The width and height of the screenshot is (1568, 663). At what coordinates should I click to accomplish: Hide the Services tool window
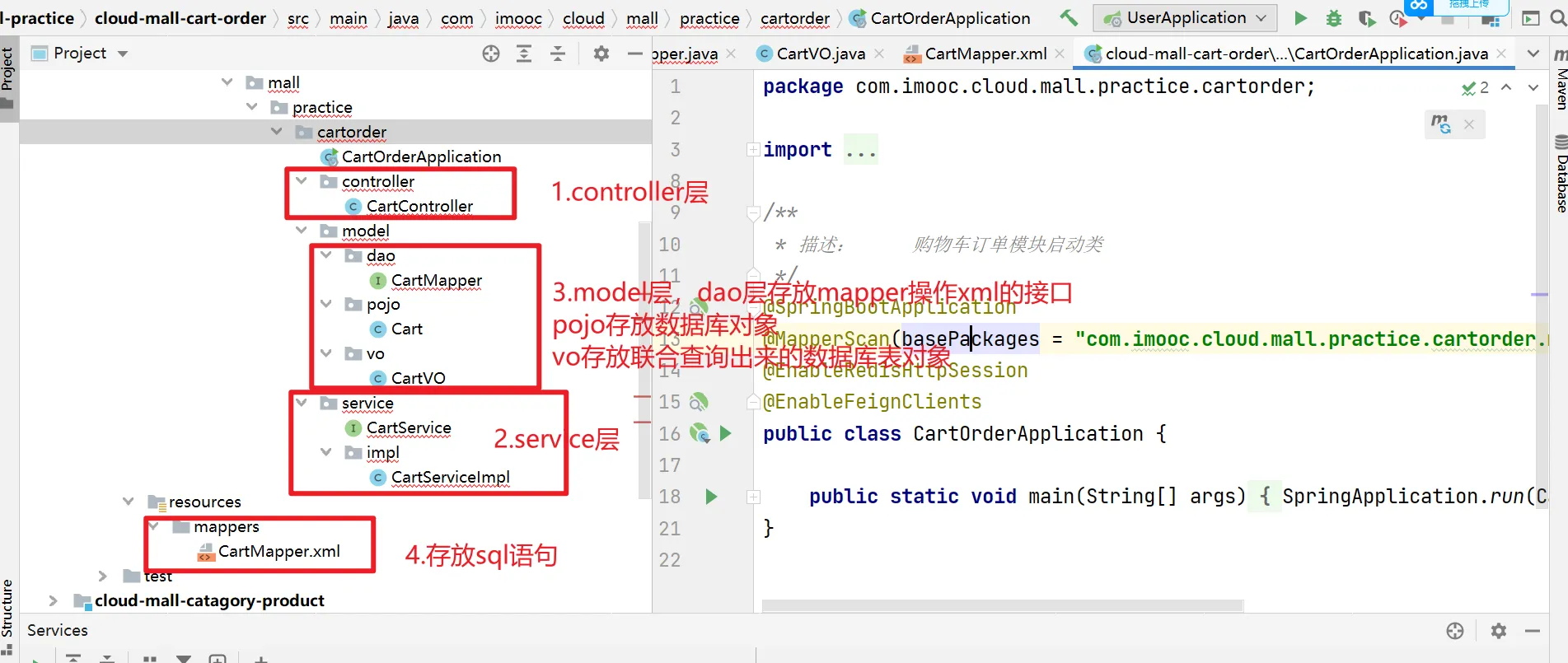pos(1533,631)
